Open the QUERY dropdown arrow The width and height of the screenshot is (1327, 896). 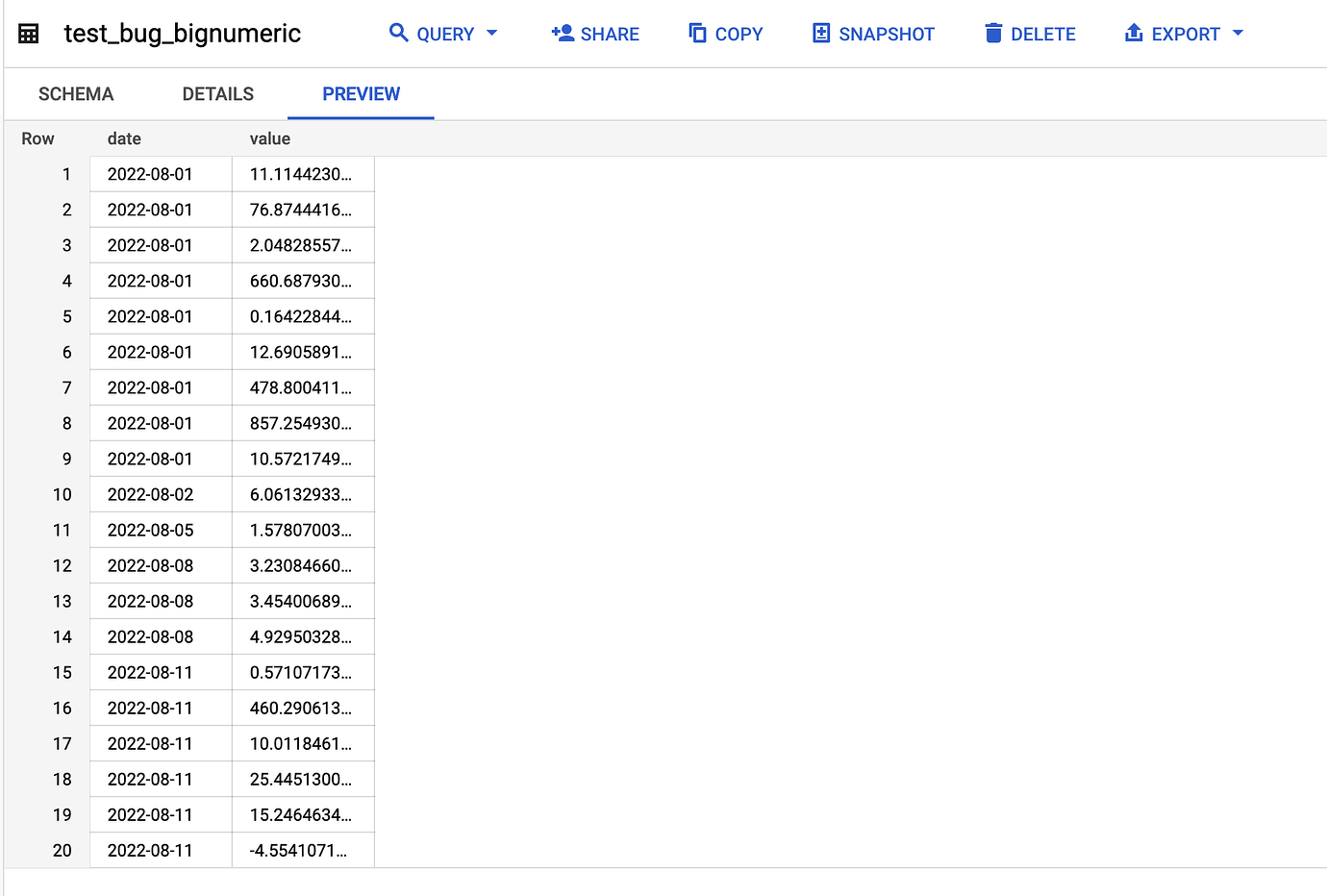click(491, 33)
